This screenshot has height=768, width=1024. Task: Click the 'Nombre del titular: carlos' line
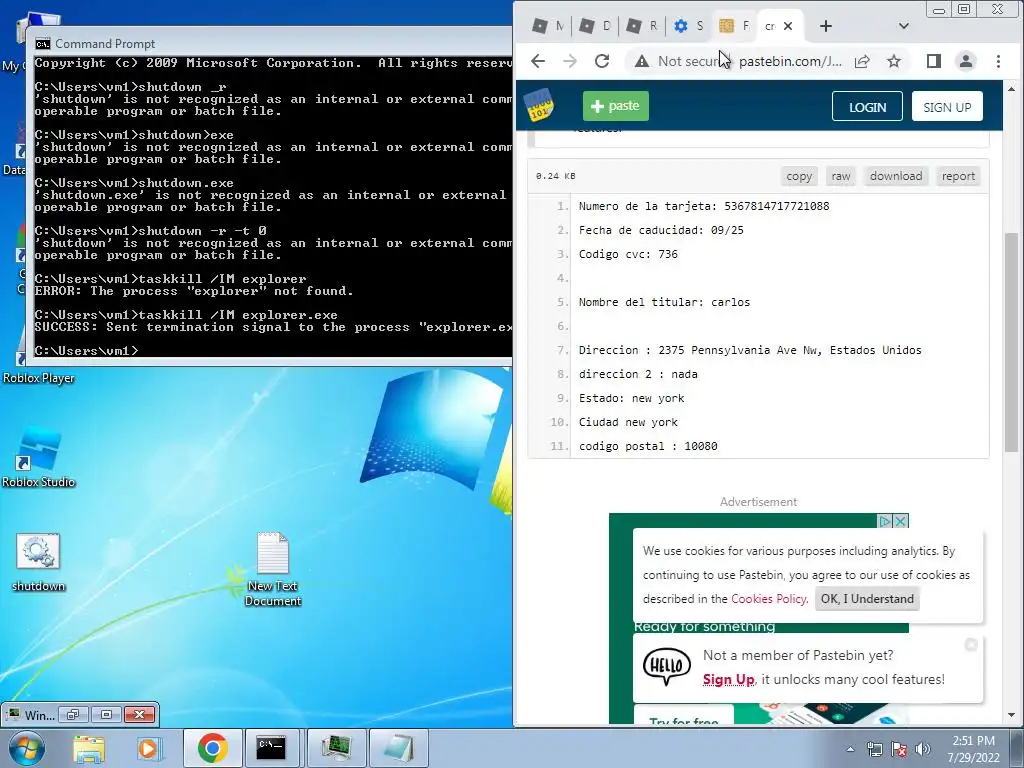click(x=664, y=302)
